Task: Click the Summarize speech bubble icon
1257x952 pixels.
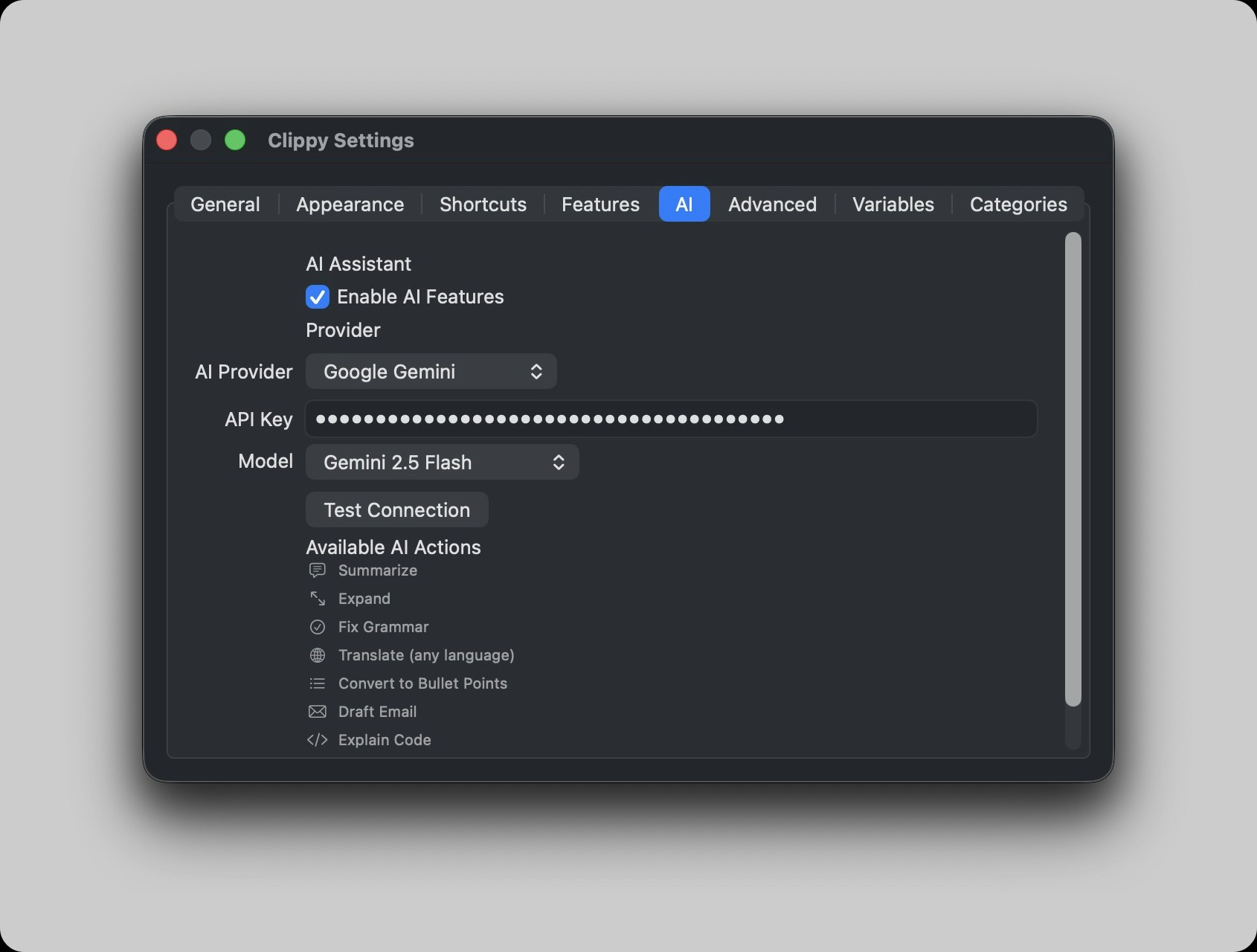Action: (318, 570)
